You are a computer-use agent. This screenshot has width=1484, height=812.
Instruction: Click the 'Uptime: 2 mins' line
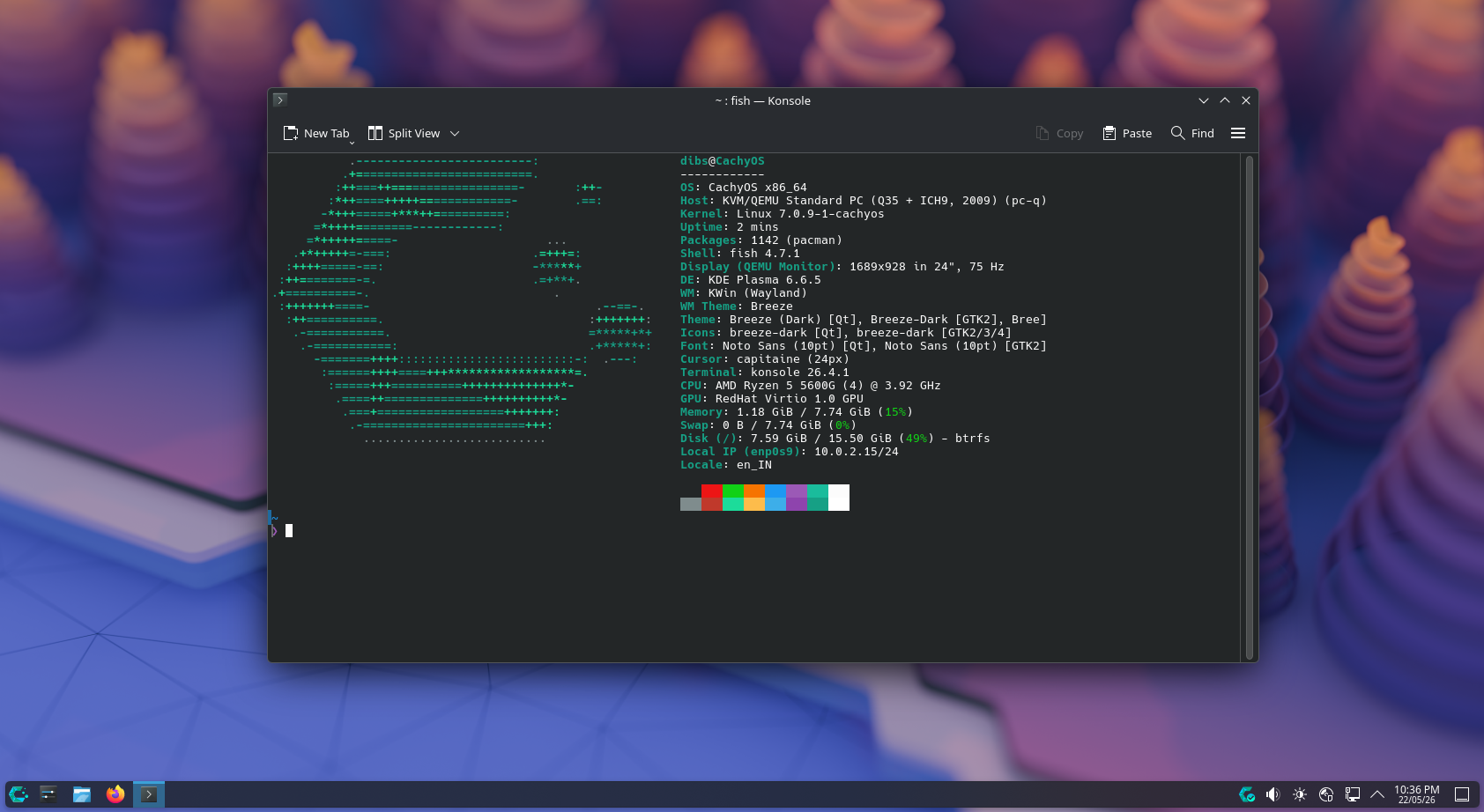click(730, 227)
